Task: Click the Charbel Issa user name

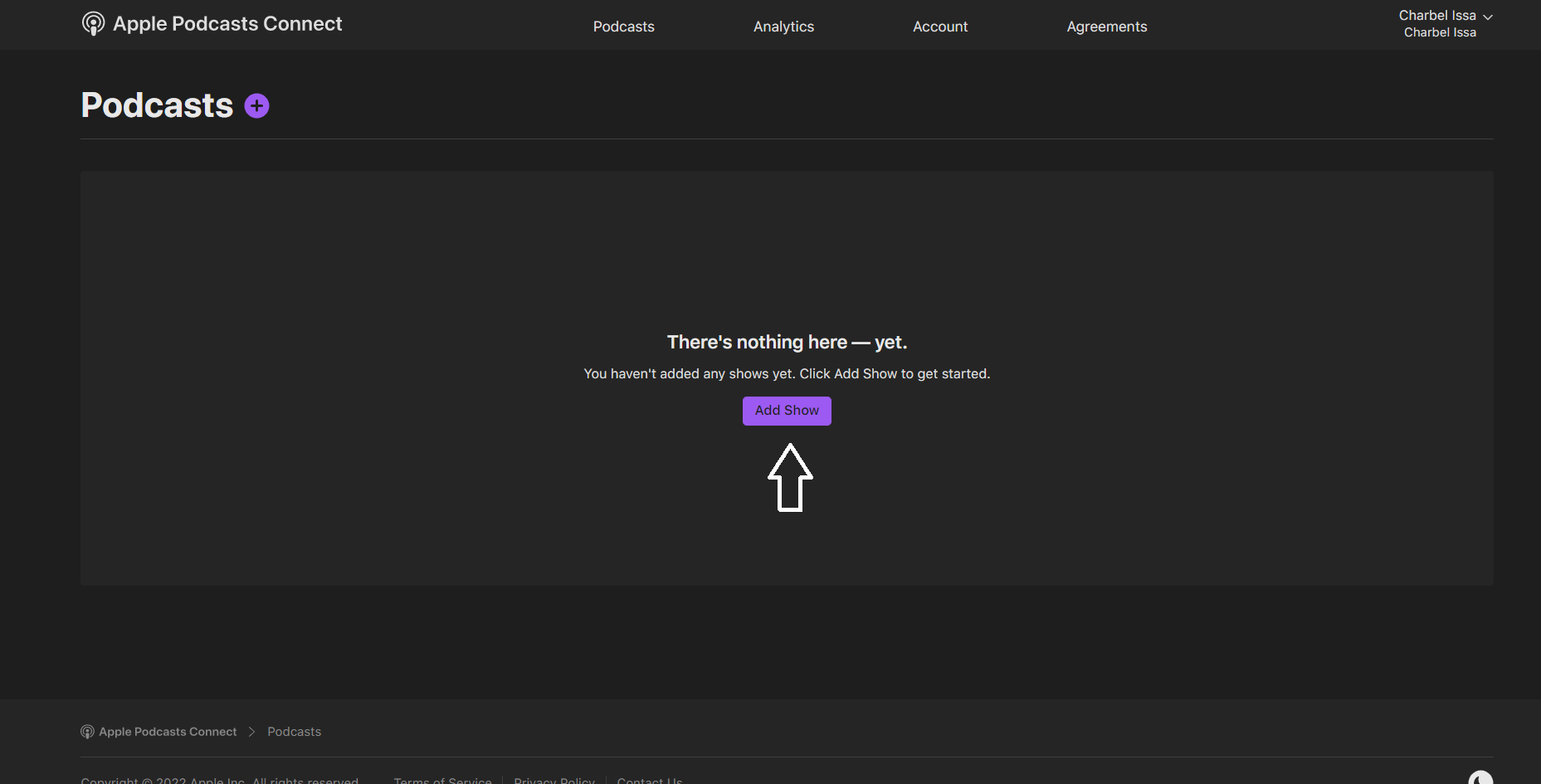Action: 1437,16
